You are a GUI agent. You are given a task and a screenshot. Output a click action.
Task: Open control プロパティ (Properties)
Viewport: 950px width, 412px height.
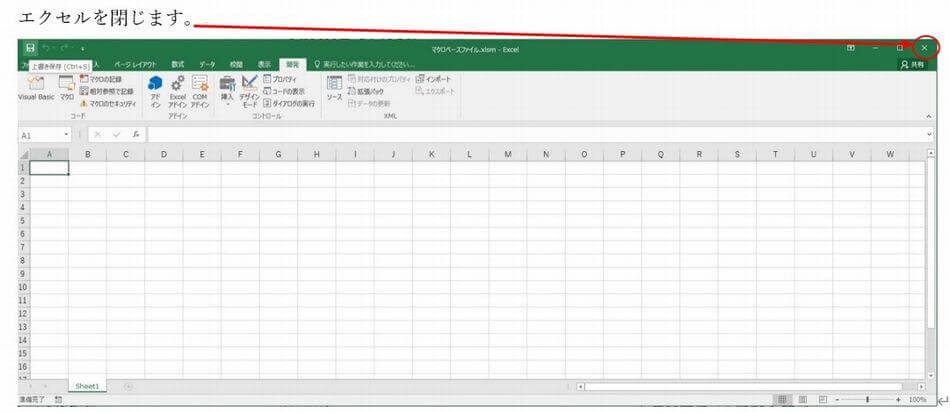(281, 79)
